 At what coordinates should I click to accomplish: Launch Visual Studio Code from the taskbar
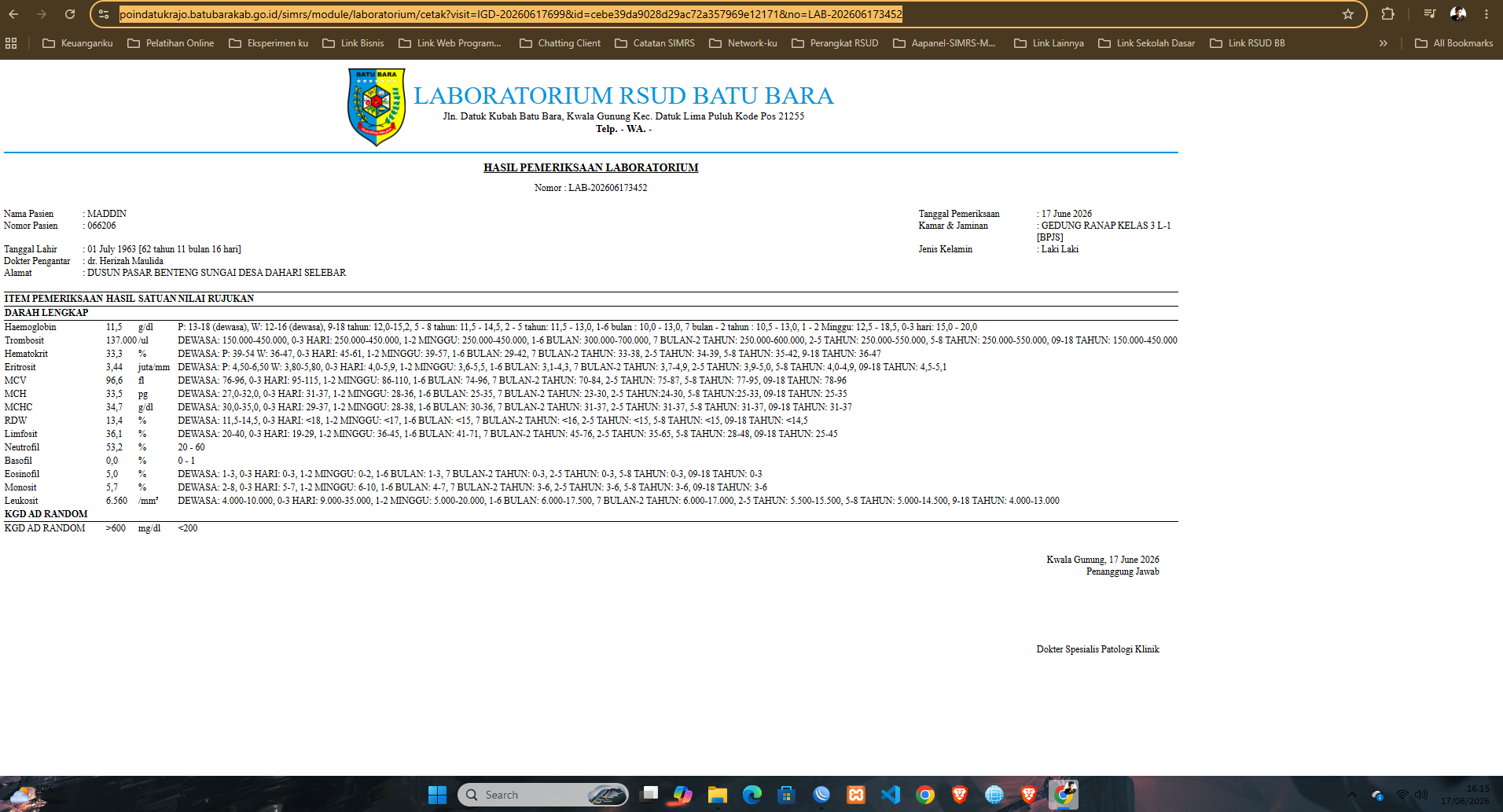tap(891, 795)
